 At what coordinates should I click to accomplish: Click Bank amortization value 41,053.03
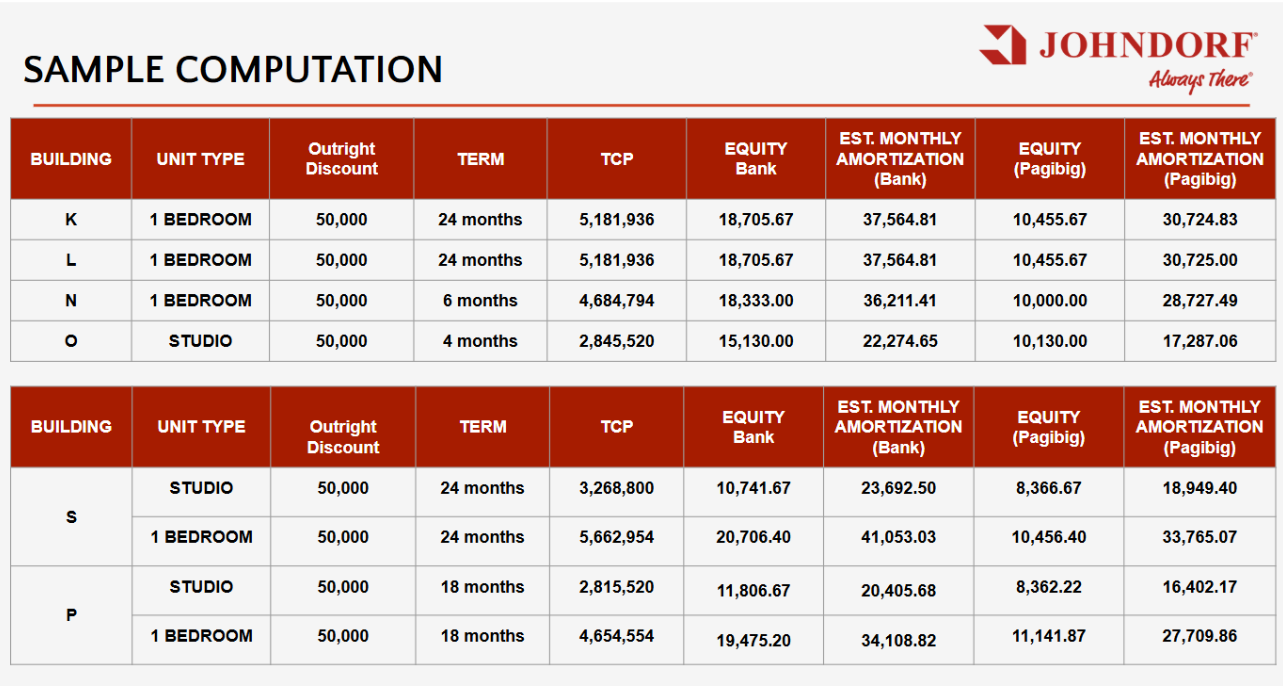(x=898, y=537)
